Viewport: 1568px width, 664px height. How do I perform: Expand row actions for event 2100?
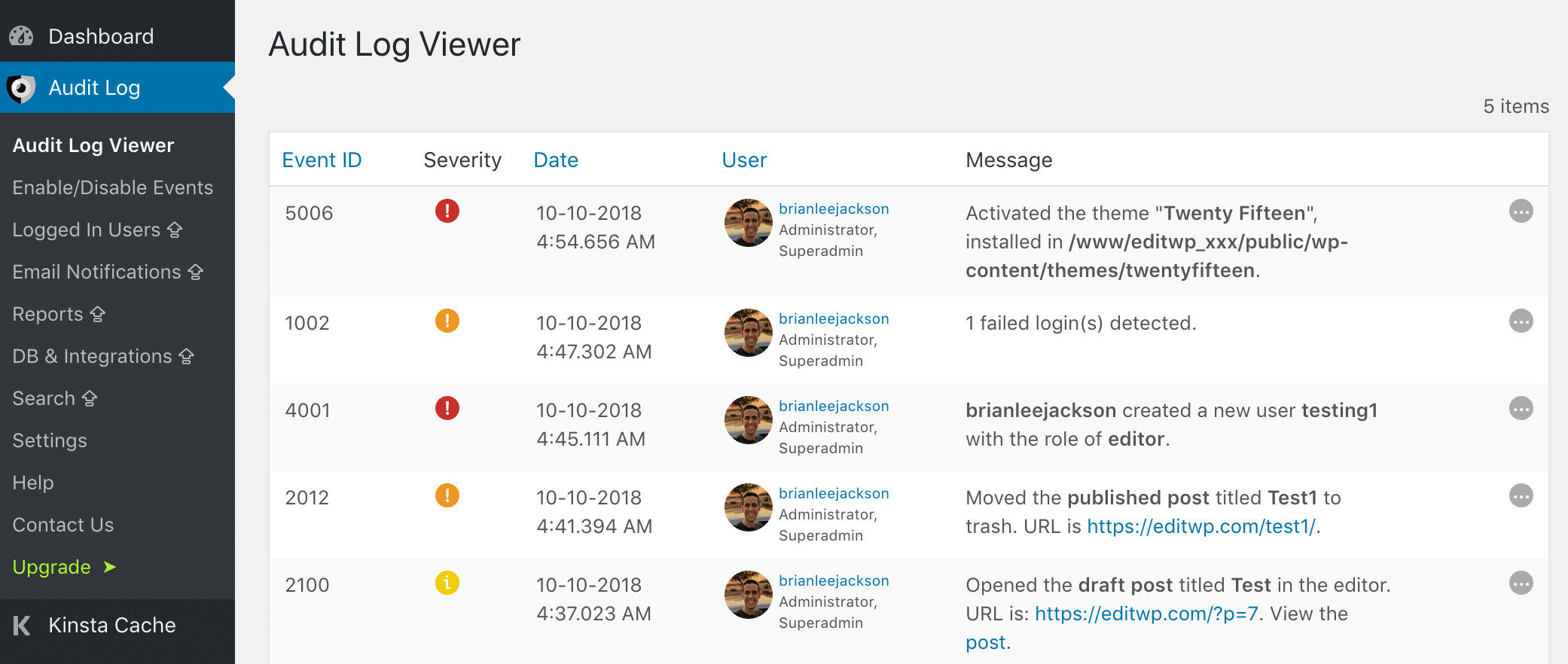[x=1521, y=583]
